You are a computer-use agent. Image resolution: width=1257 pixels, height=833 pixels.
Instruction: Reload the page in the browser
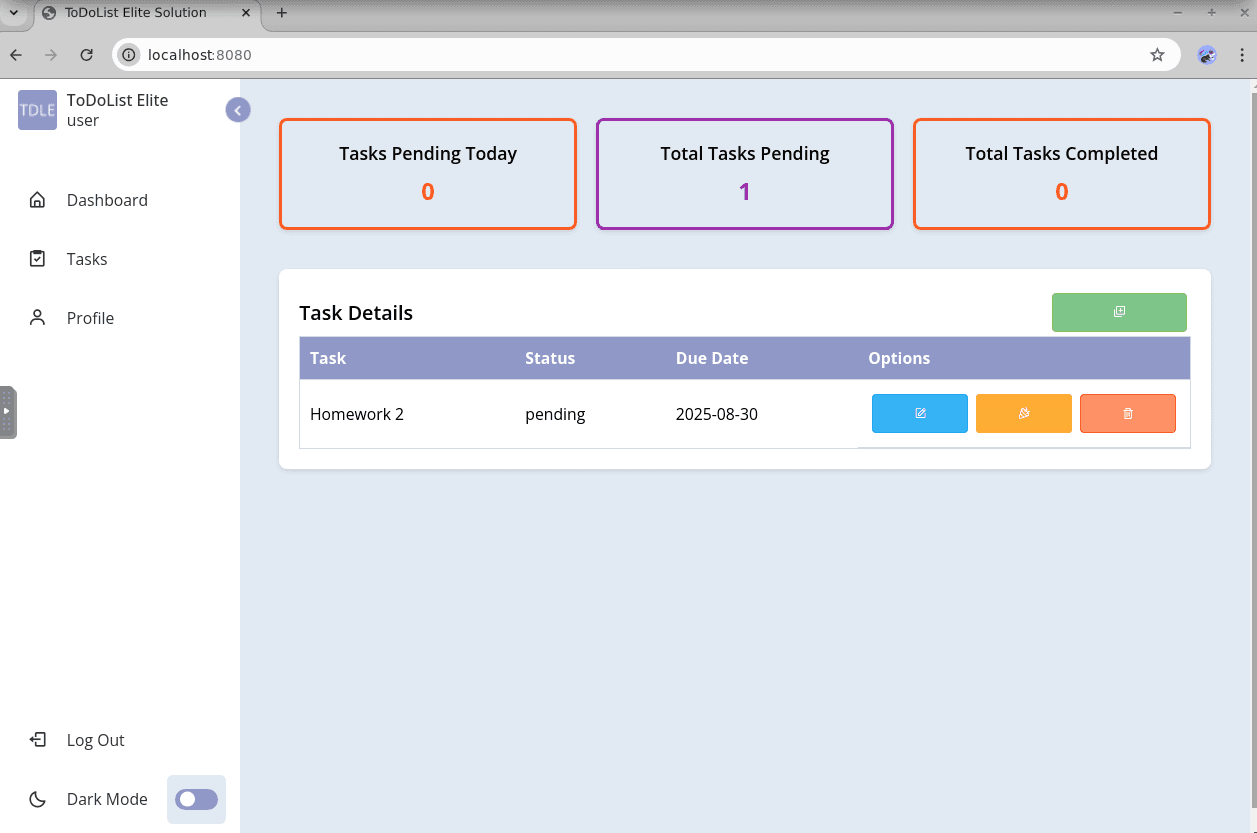click(87, 55)
